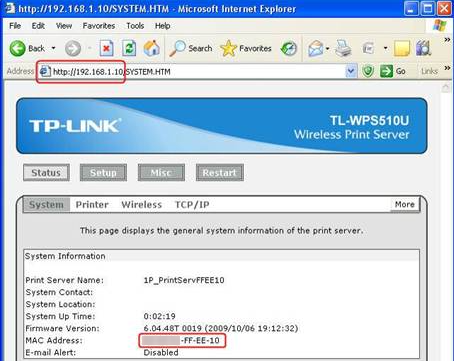Open the History toolbar icon
Image resolution: width=454 pixels, height=364 pixels.
pyautogui.click(x=289, y=49)
